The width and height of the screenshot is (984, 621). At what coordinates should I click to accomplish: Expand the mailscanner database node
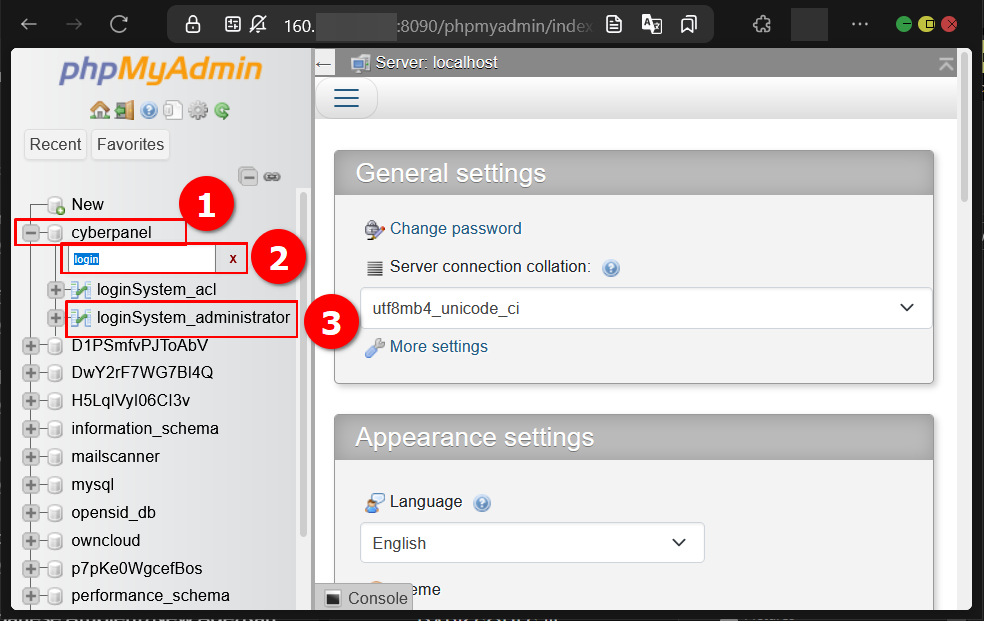coord(30,457)
